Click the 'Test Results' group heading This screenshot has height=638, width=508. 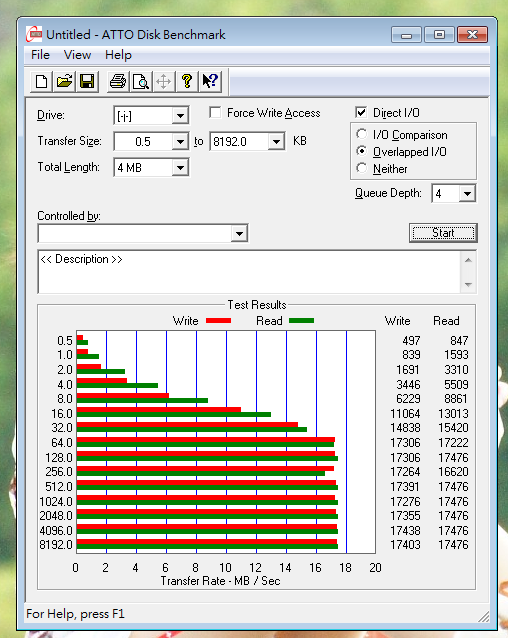click(x=257, y=305)
